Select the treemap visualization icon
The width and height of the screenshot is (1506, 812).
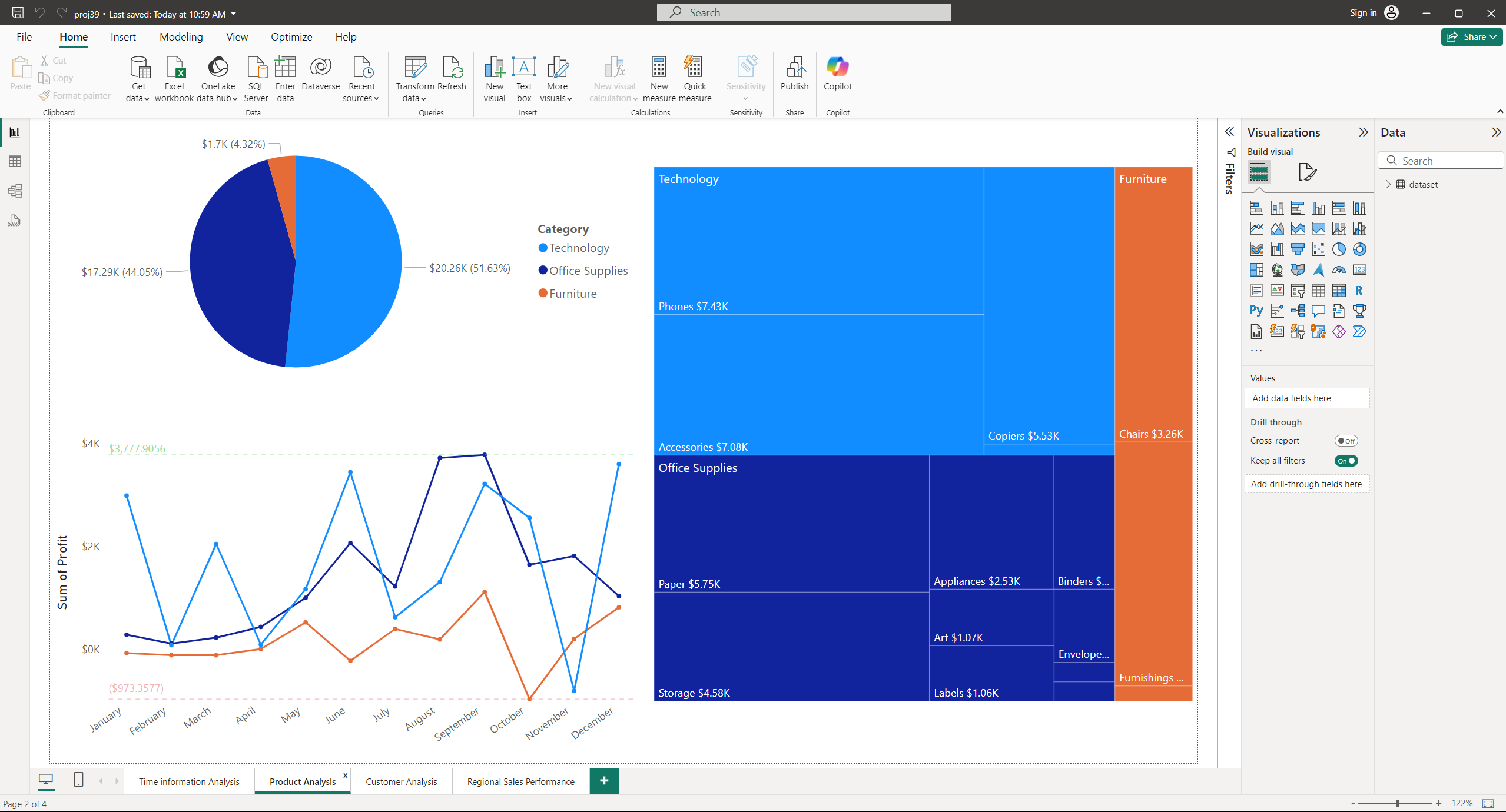coord(1256,270)
